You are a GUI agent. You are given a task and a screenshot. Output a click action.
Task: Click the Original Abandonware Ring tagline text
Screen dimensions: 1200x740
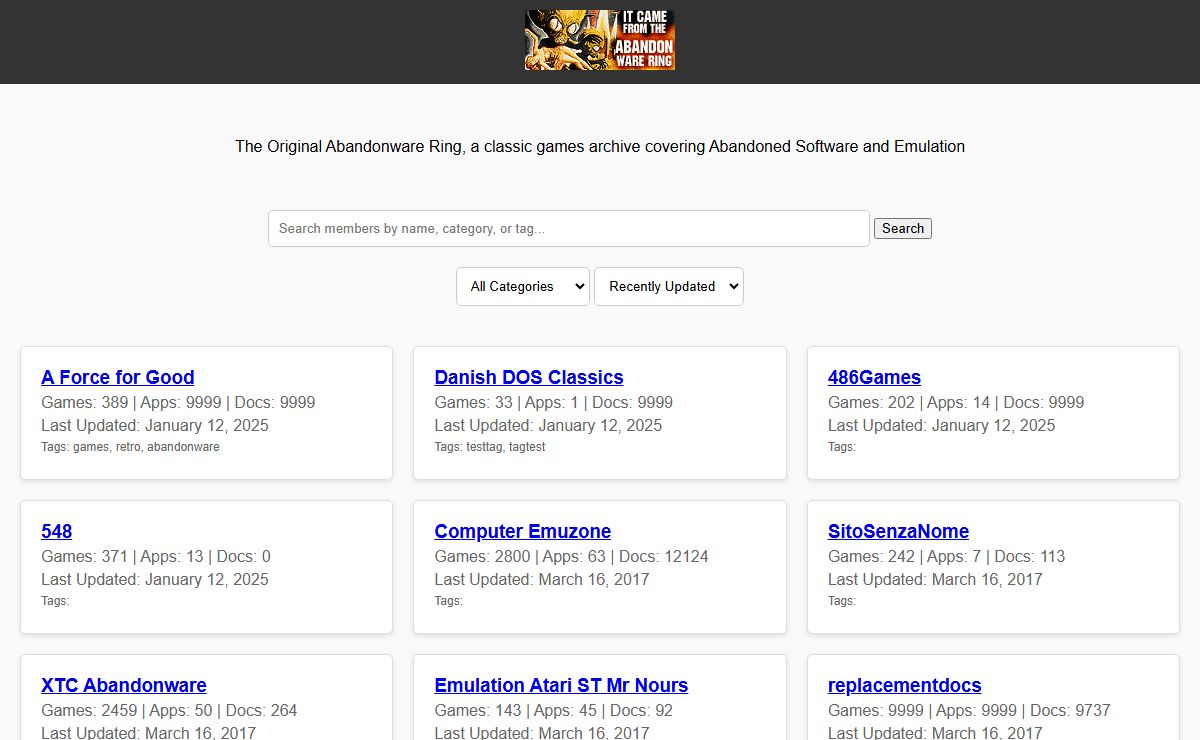[600, 146]
